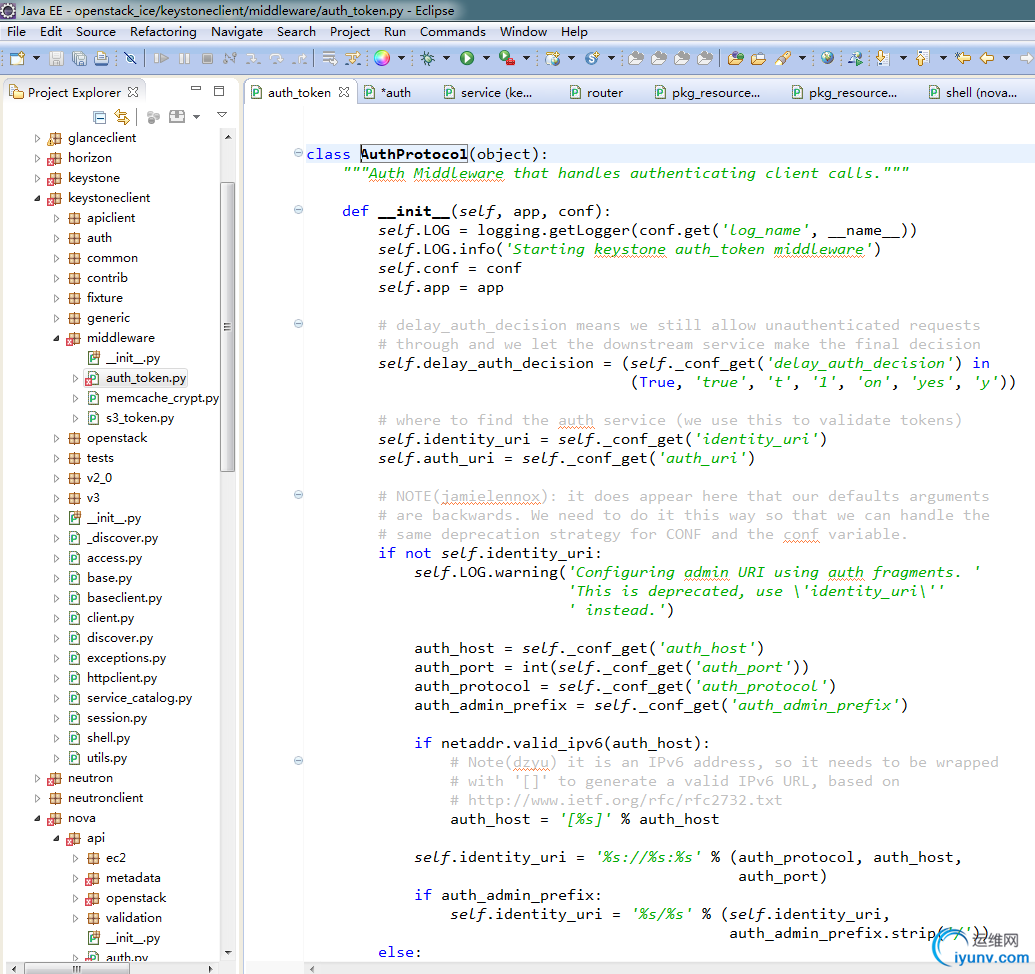Viewport: 1035px width, 974px height.
Task: Click the green Run icon
Action: coord(467,59)
